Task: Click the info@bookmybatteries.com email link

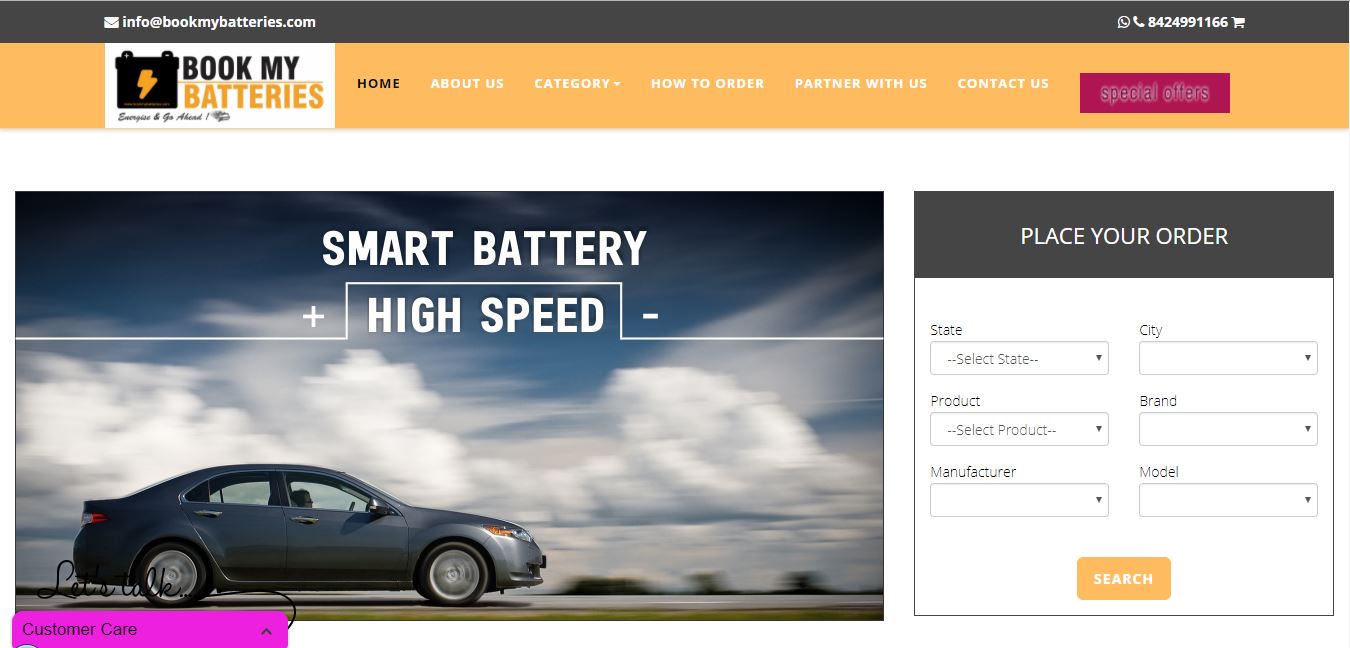Action: tap(219, 22)
